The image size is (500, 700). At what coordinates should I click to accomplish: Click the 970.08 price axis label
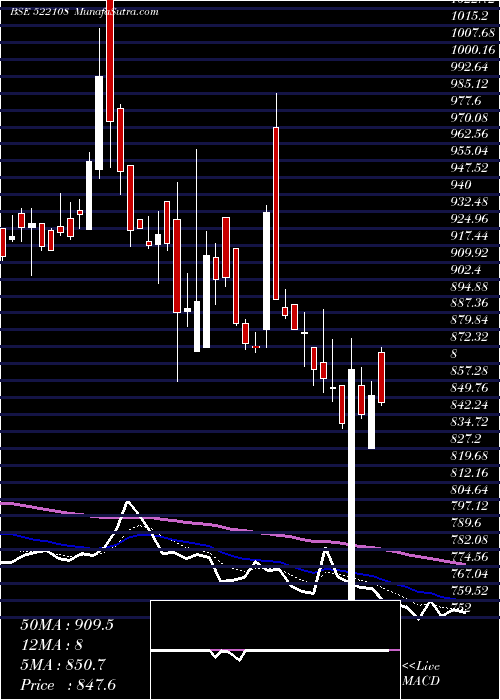tap(471, 117)
